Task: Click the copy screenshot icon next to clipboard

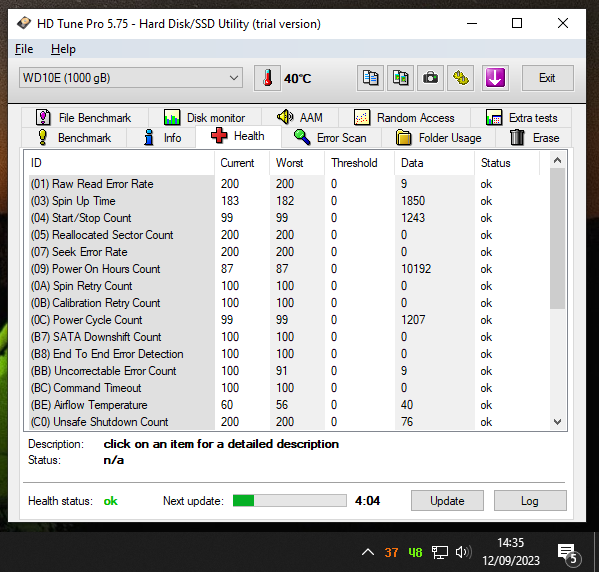Action: tap(400, 78)
